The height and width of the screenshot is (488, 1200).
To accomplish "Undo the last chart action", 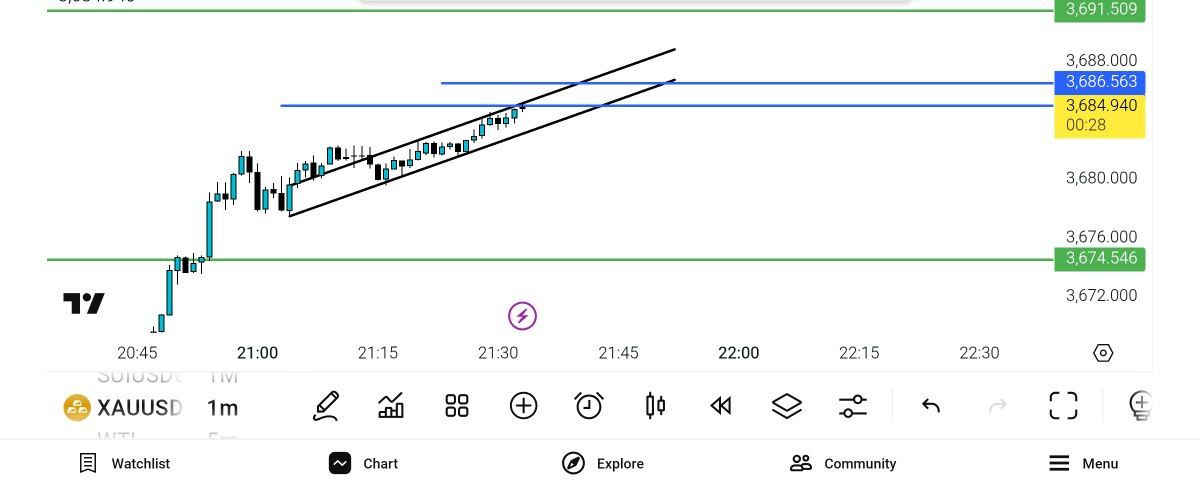I will click(x=931, y=405).
